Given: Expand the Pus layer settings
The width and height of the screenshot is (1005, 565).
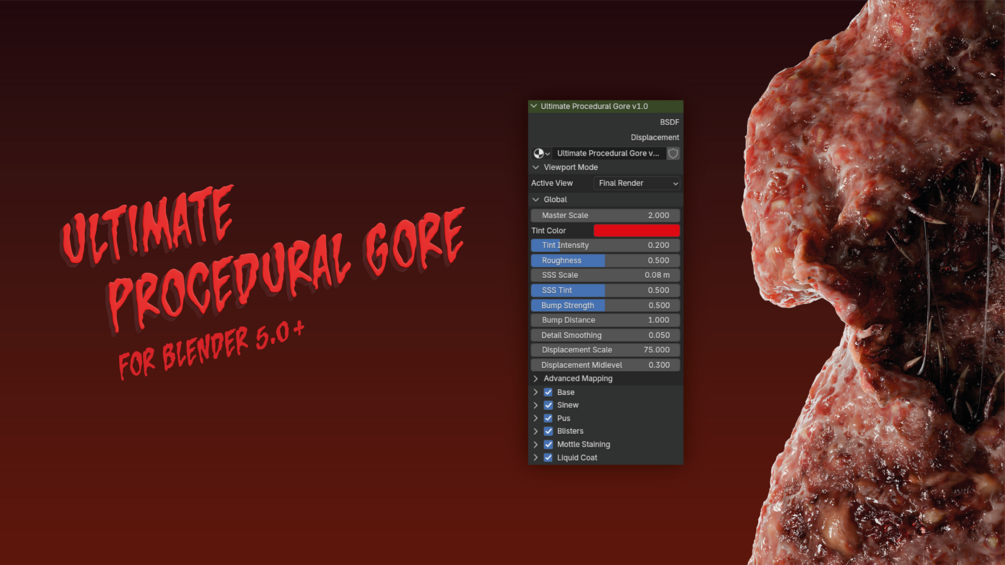Looking at the screenshot, I should point(536,418).
